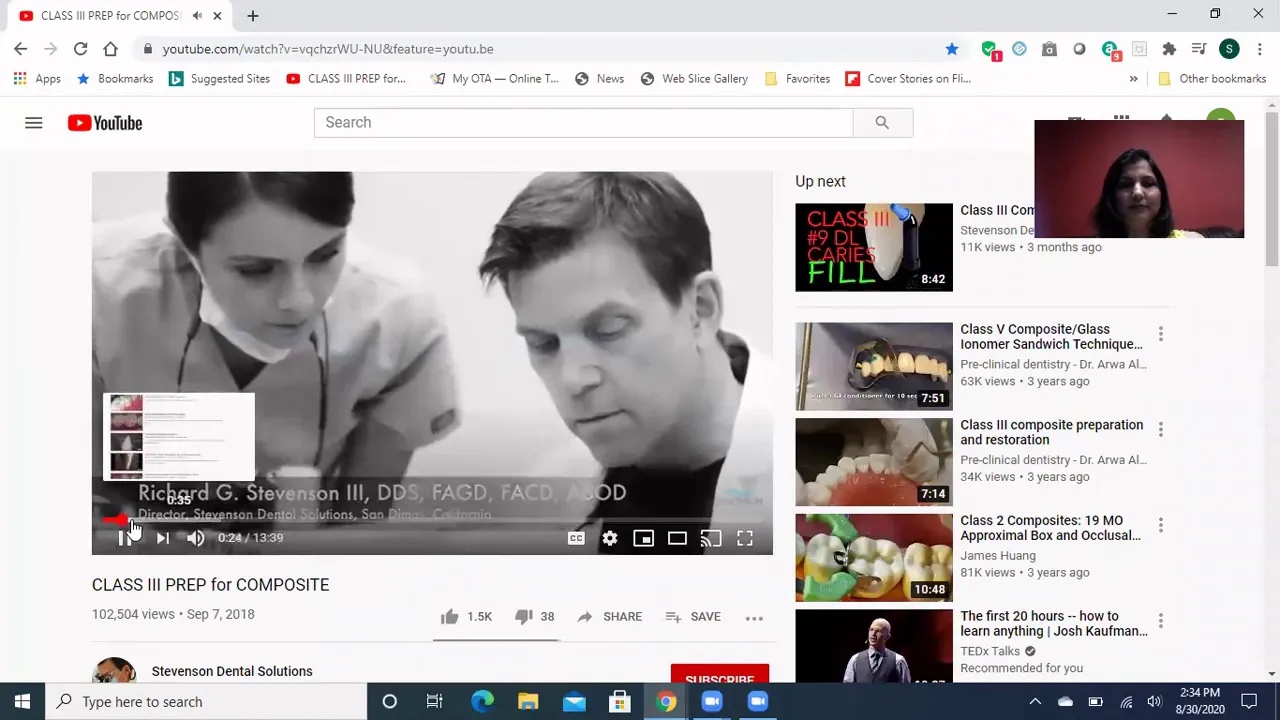Open Windows notification center

(1249, 702)
